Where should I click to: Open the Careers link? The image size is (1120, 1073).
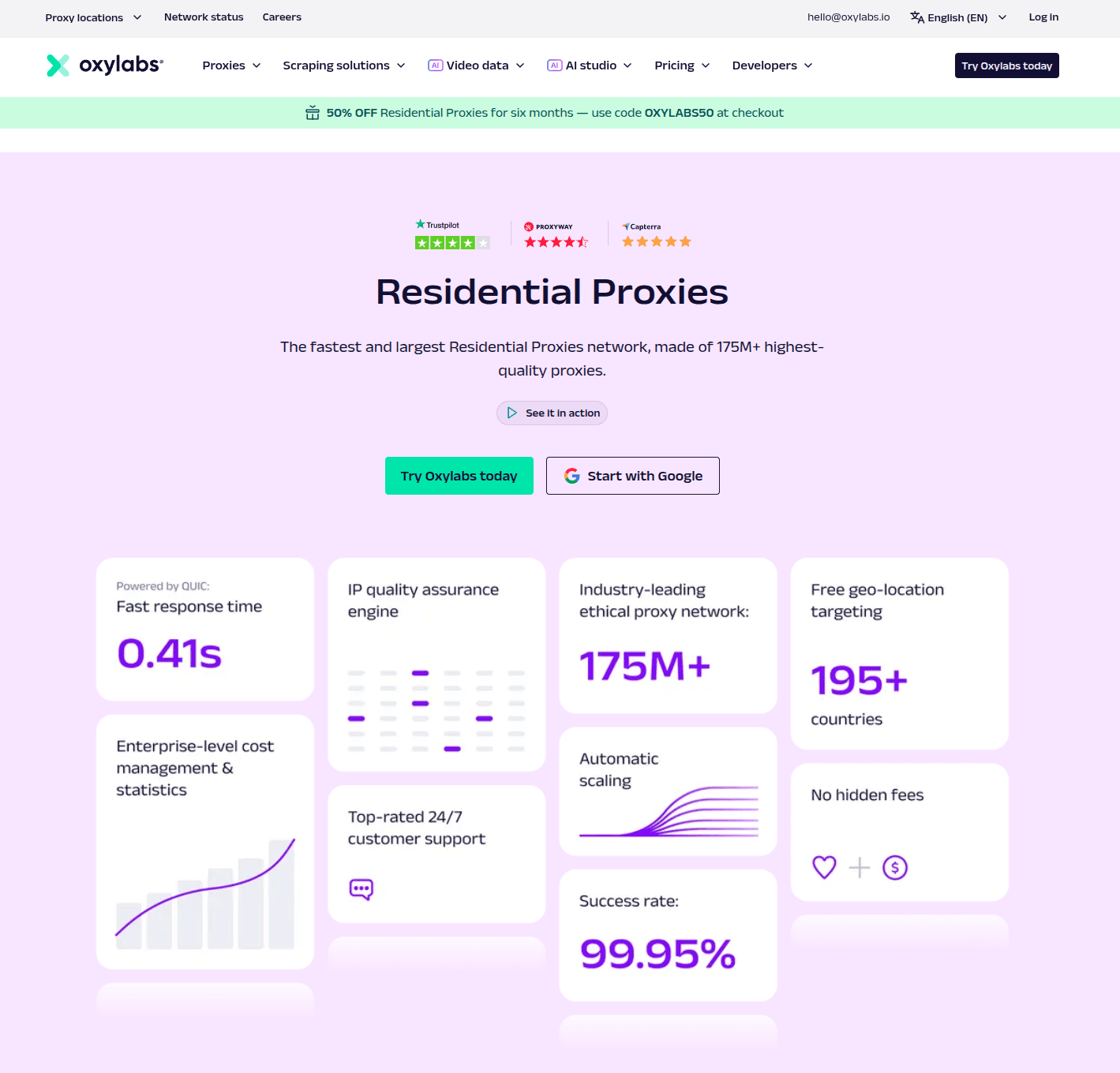pos(282,17)
